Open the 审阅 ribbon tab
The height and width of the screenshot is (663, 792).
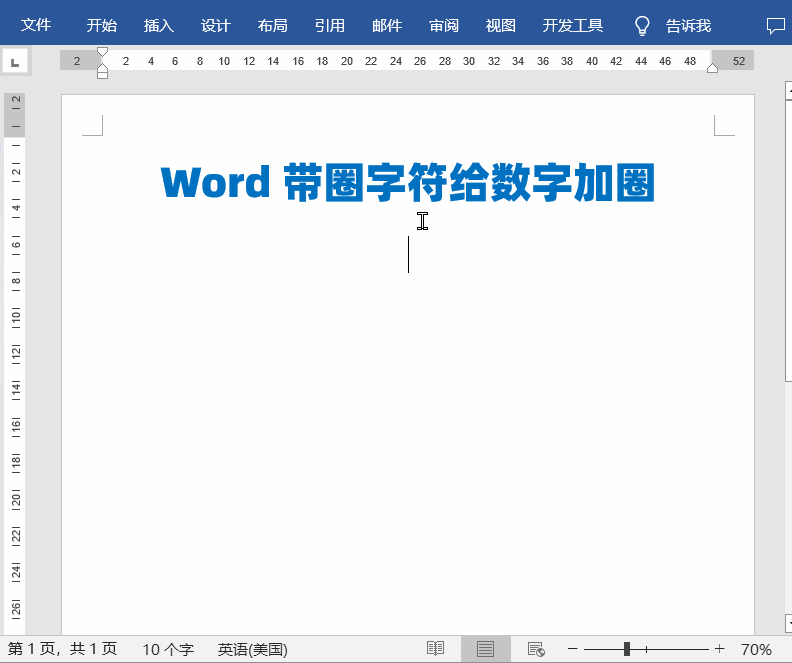click(444, 25)
